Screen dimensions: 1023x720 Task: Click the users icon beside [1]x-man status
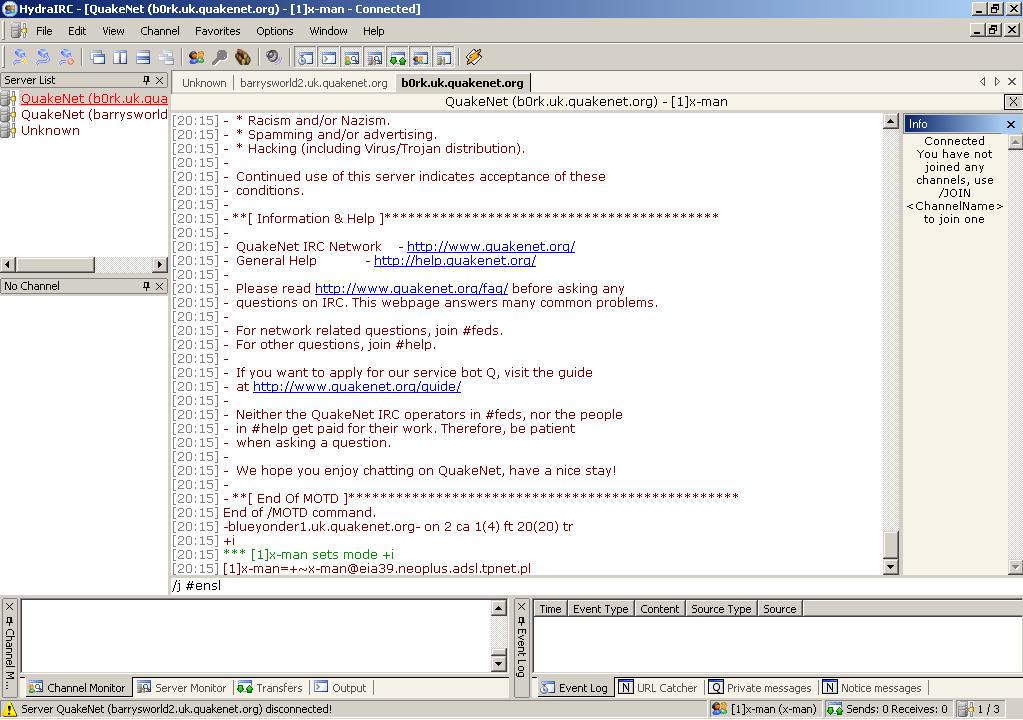pos(720,709)
